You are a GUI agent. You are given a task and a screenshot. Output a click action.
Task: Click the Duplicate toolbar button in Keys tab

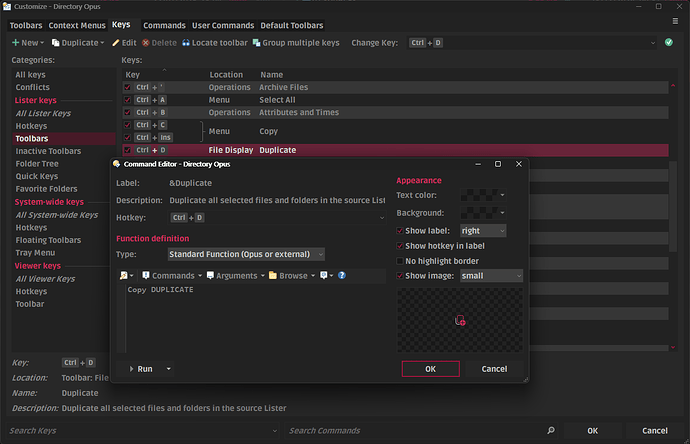coord(78,43)
